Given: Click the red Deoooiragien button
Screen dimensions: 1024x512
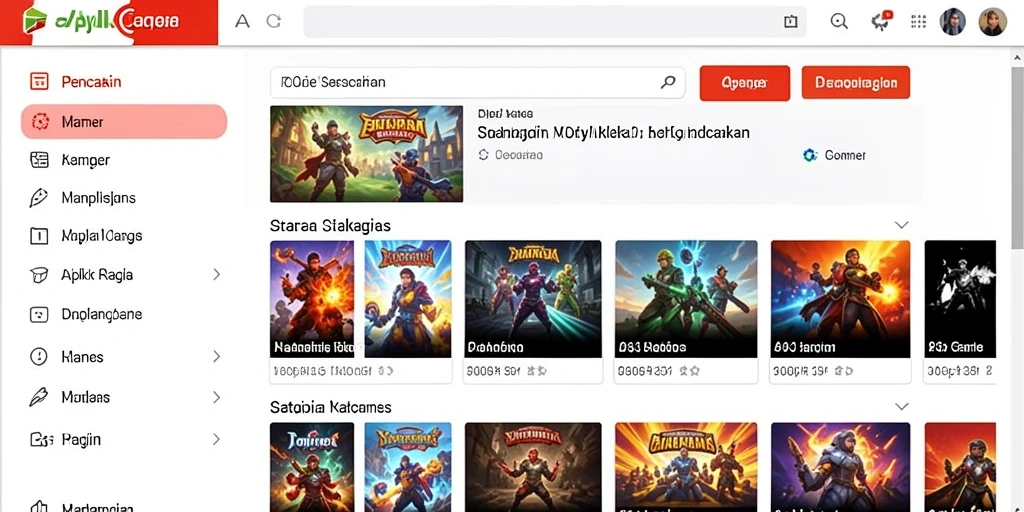Looking at the screenshot, I should click(x=856, y=83).
